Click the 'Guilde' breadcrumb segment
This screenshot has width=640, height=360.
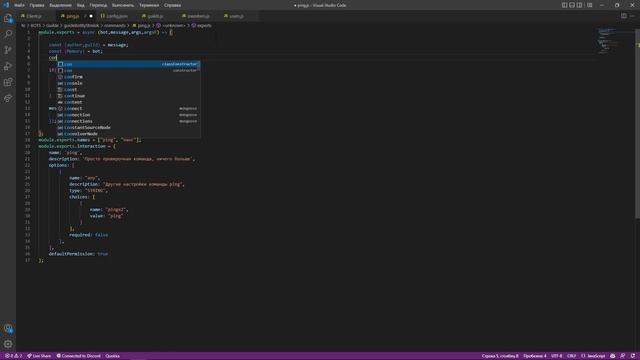(x=52, y=26)
